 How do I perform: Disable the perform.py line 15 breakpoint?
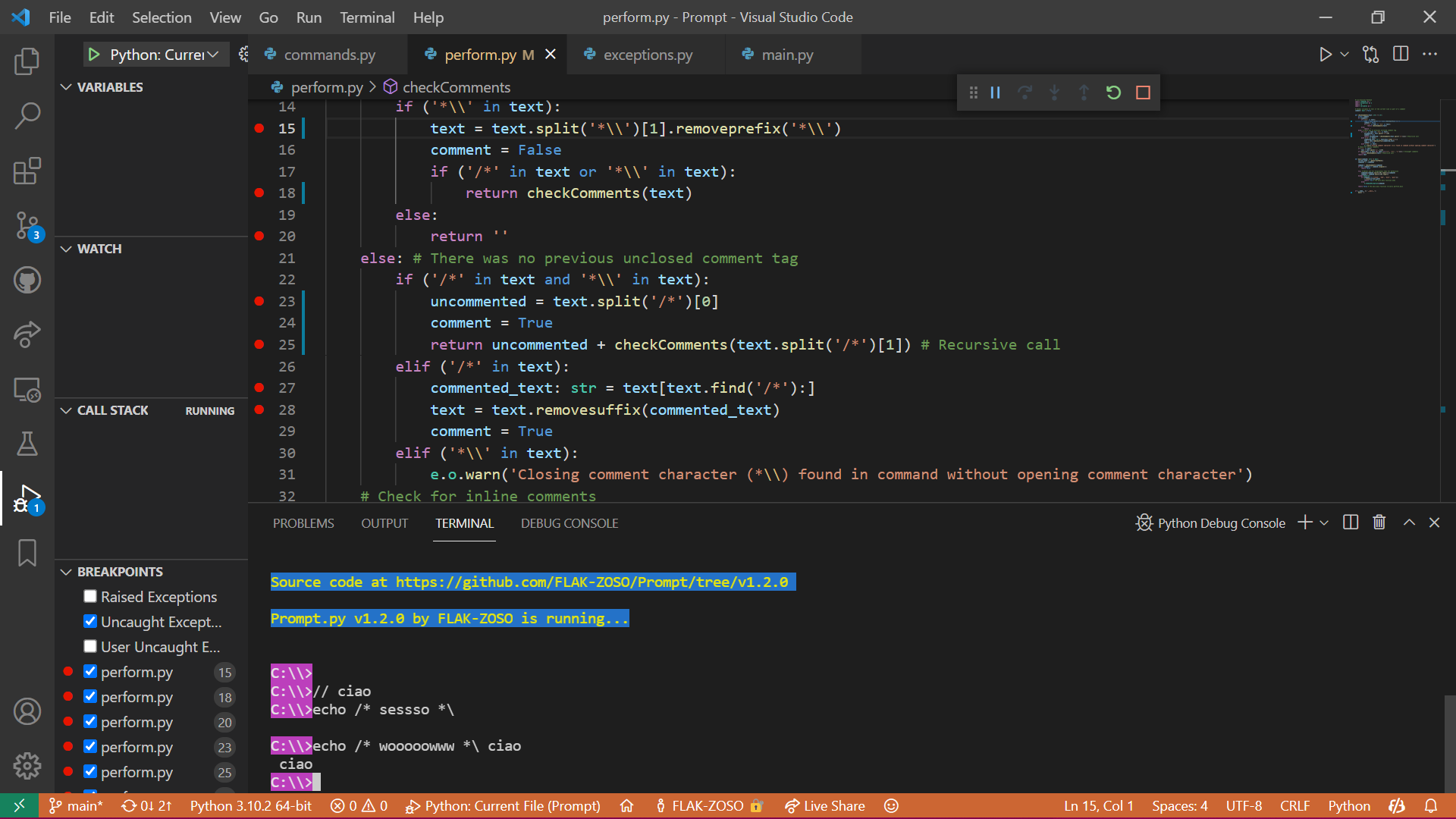tap(90, 671)
